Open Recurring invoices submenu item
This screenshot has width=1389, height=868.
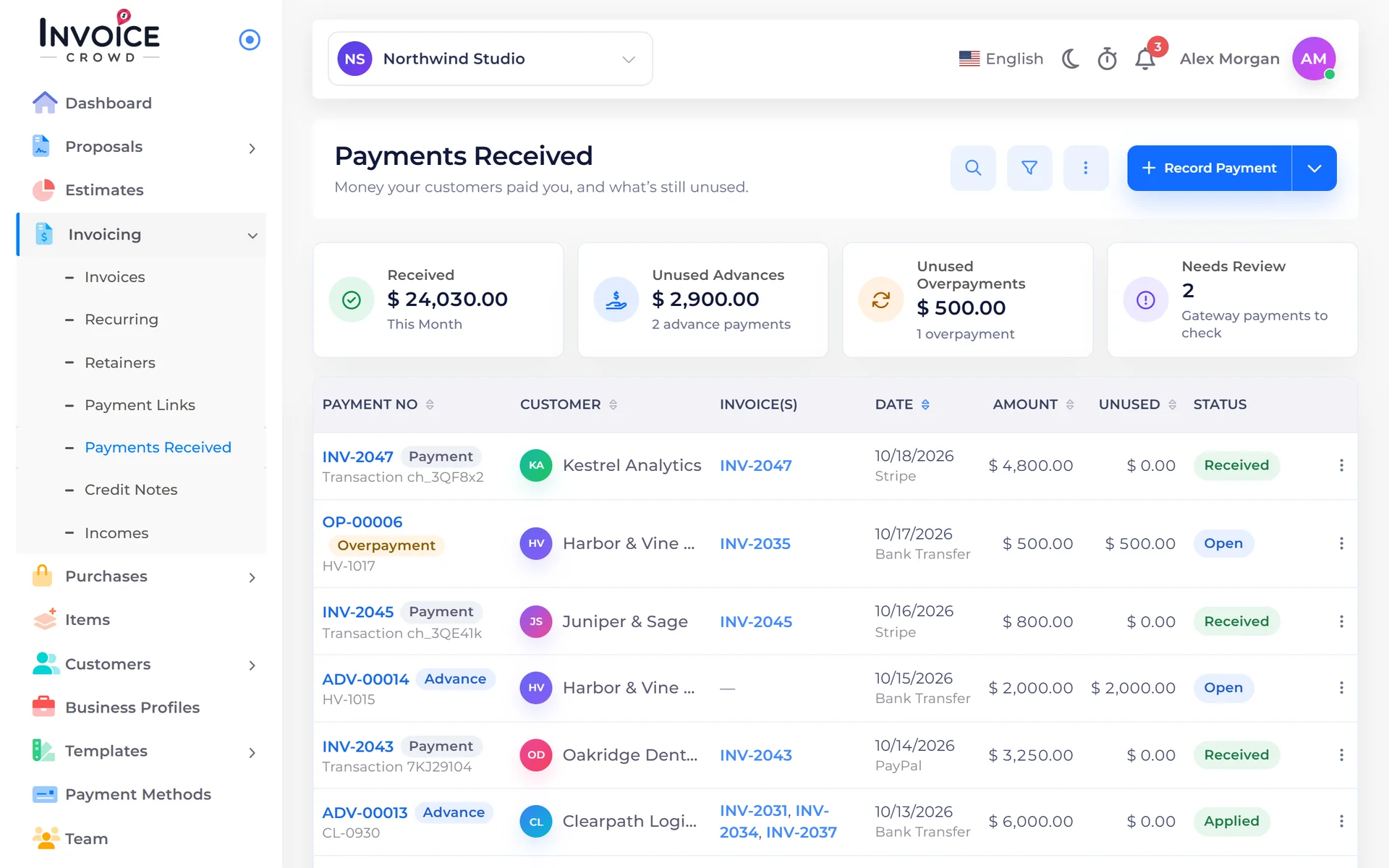(x=122, y=320)
